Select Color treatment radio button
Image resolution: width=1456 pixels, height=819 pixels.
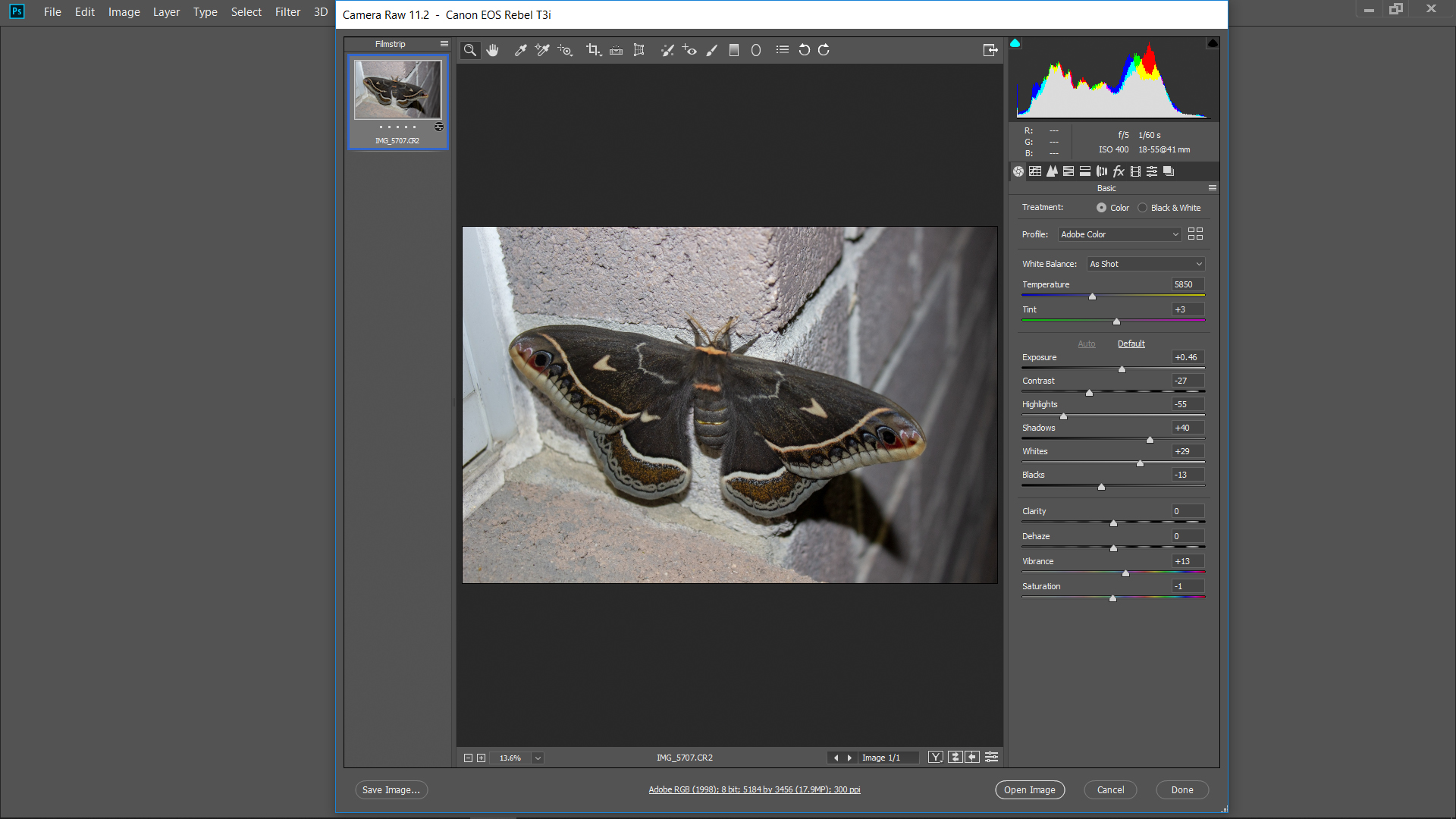tap(1102, 207)
